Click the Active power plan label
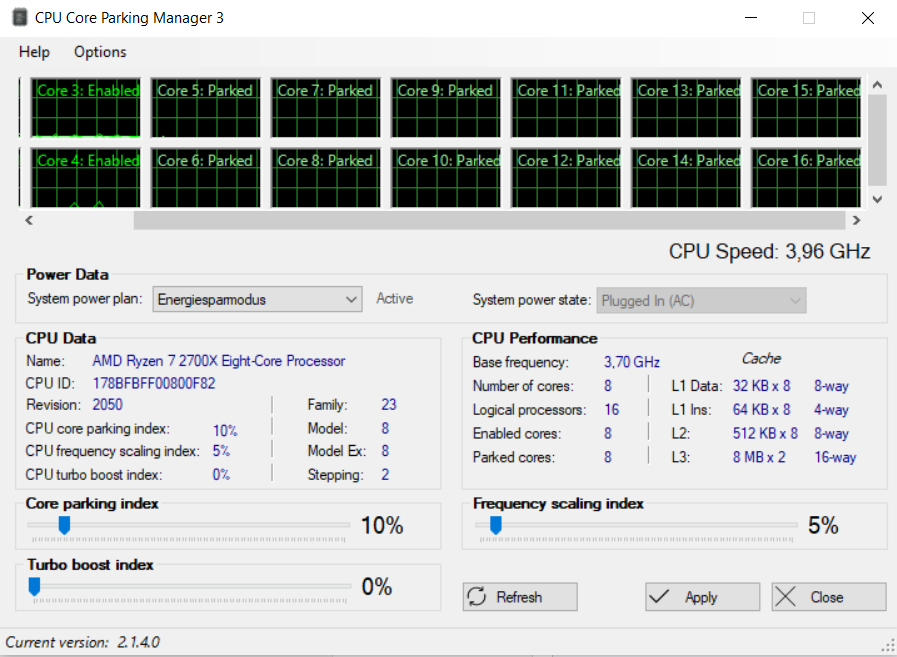This screenshot has height=657, width=897. pos(395,299)
